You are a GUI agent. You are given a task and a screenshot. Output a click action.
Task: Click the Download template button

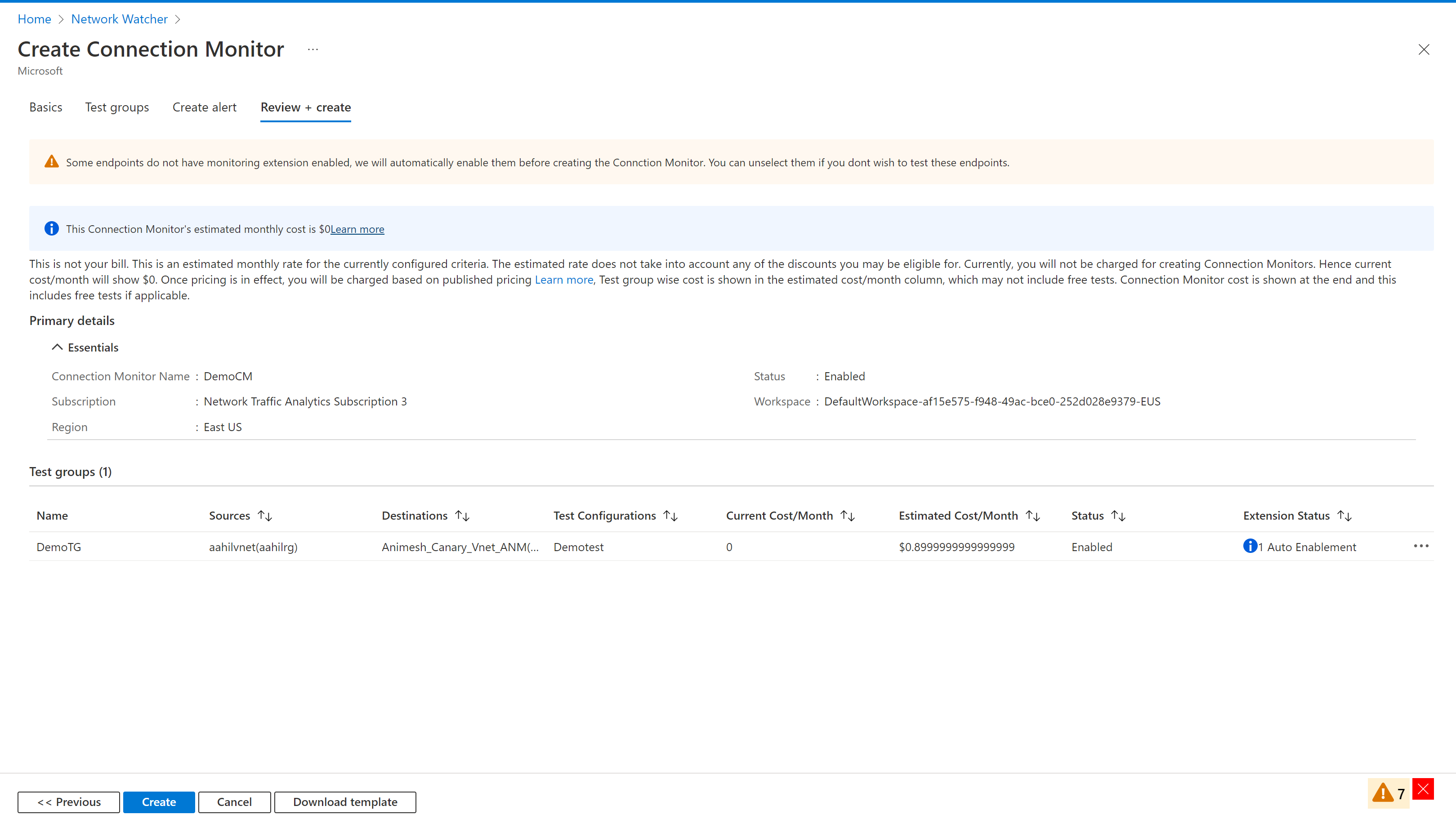344,801
